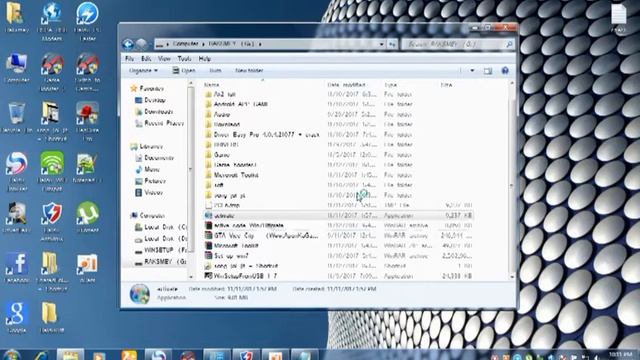Open the Tools menu

pyautogui.click(x=184, y=59)
